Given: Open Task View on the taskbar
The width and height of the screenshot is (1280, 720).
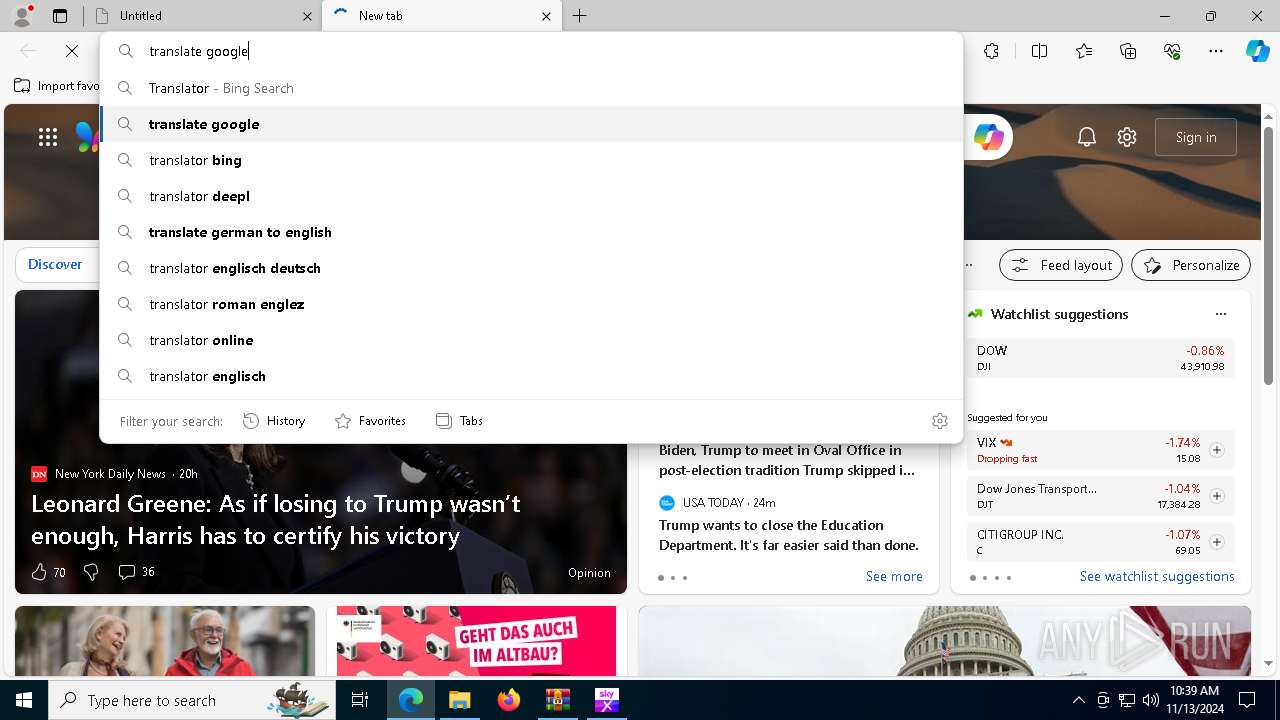Looking at the screenshot, I should 360,700.
